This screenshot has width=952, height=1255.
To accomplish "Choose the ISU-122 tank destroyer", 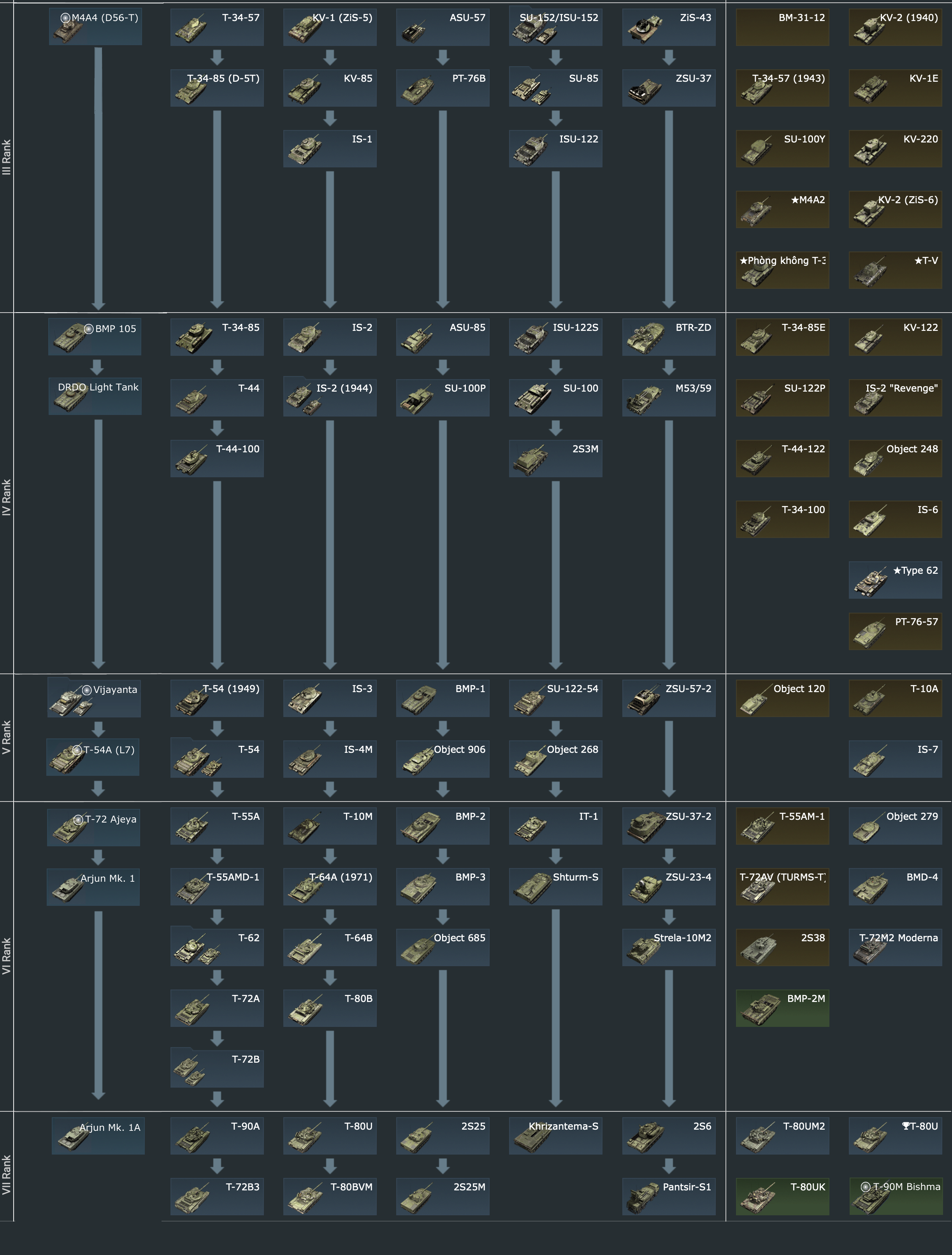I will [x=555, y=148].
